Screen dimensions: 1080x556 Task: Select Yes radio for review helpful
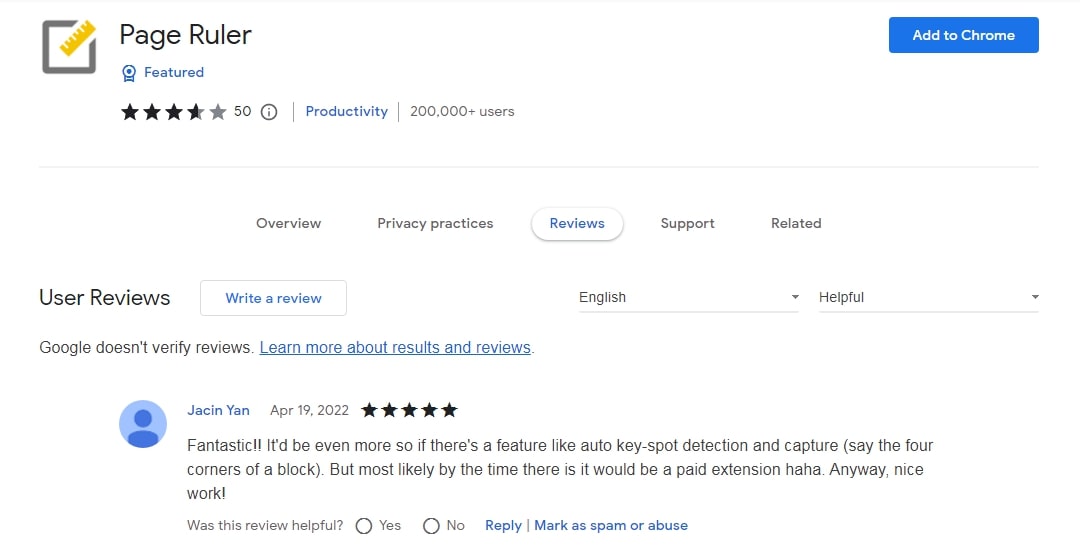click(x=364, y=526)
